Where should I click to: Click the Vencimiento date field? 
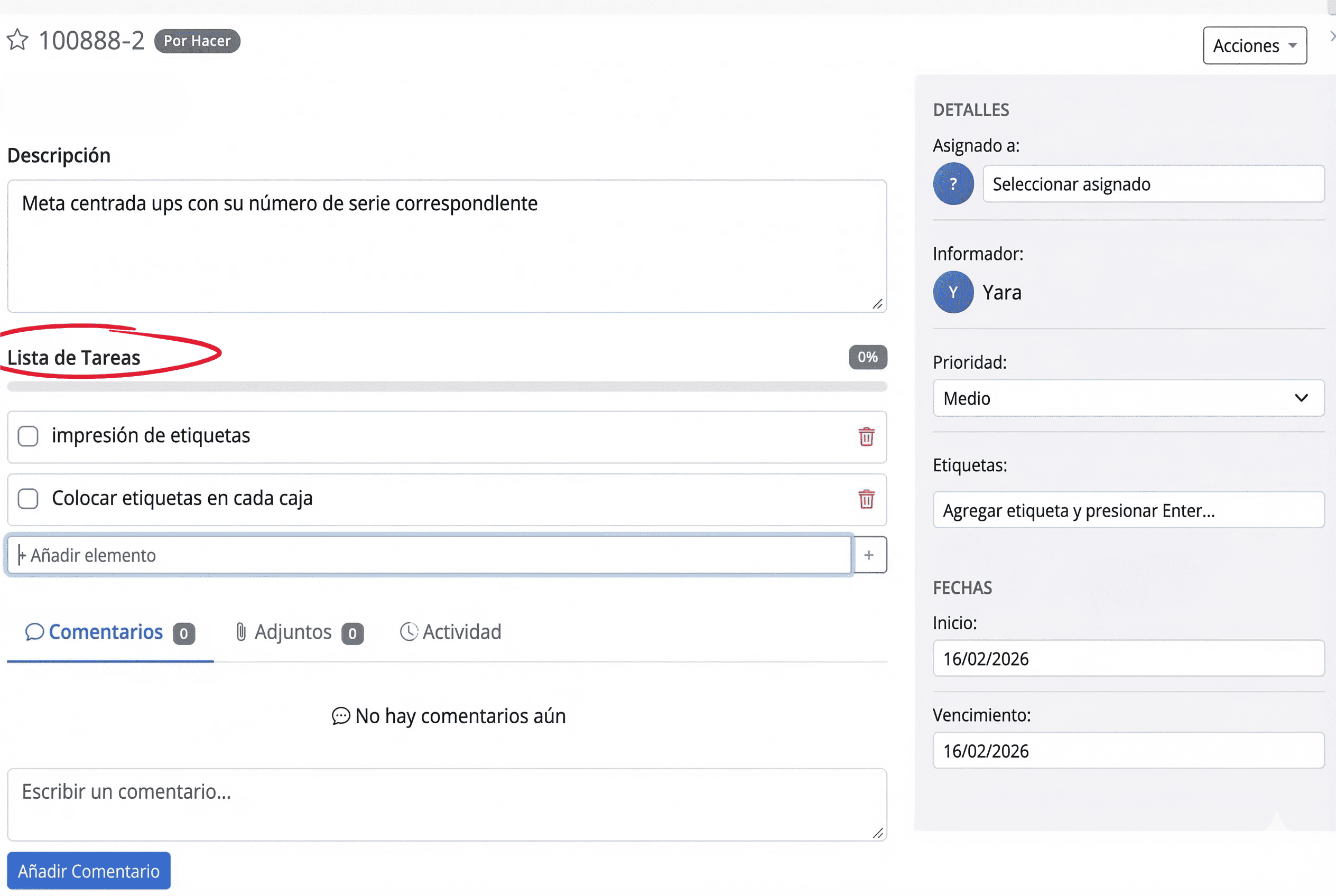pos(1128,751)
